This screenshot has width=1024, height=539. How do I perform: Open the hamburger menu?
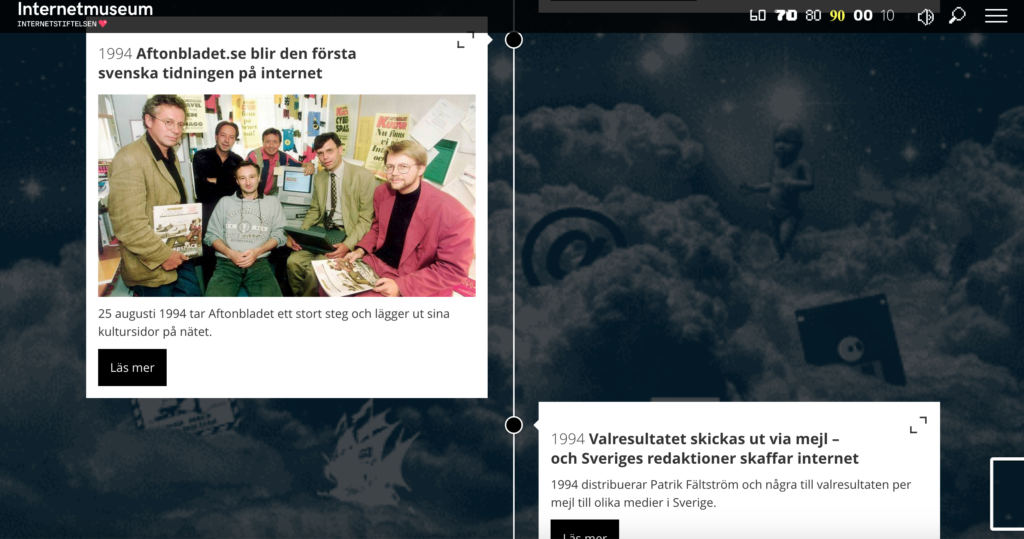[996, 16]
